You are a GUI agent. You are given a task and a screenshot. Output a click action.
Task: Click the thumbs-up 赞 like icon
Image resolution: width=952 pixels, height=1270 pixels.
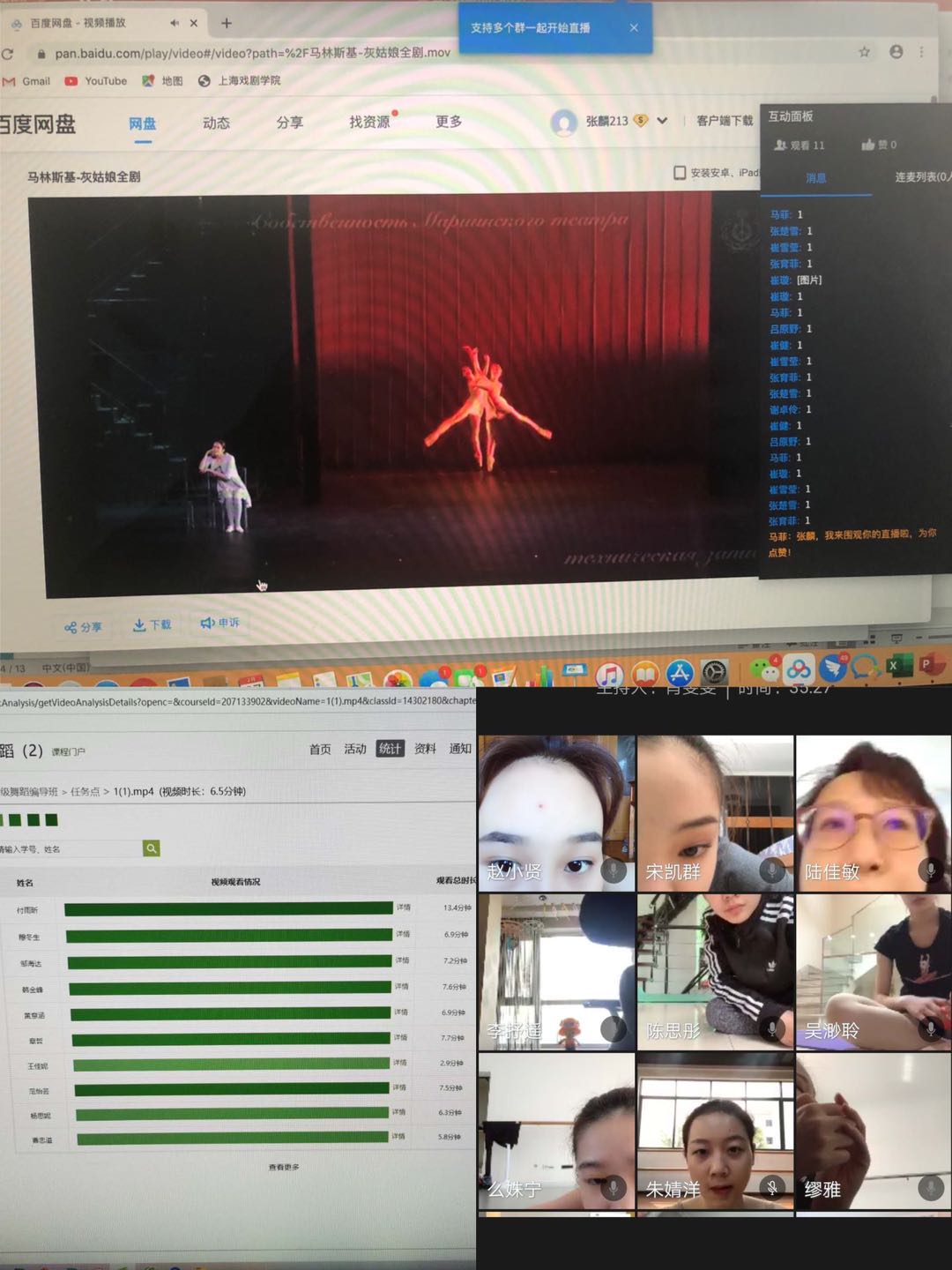[x=869, y=145]
